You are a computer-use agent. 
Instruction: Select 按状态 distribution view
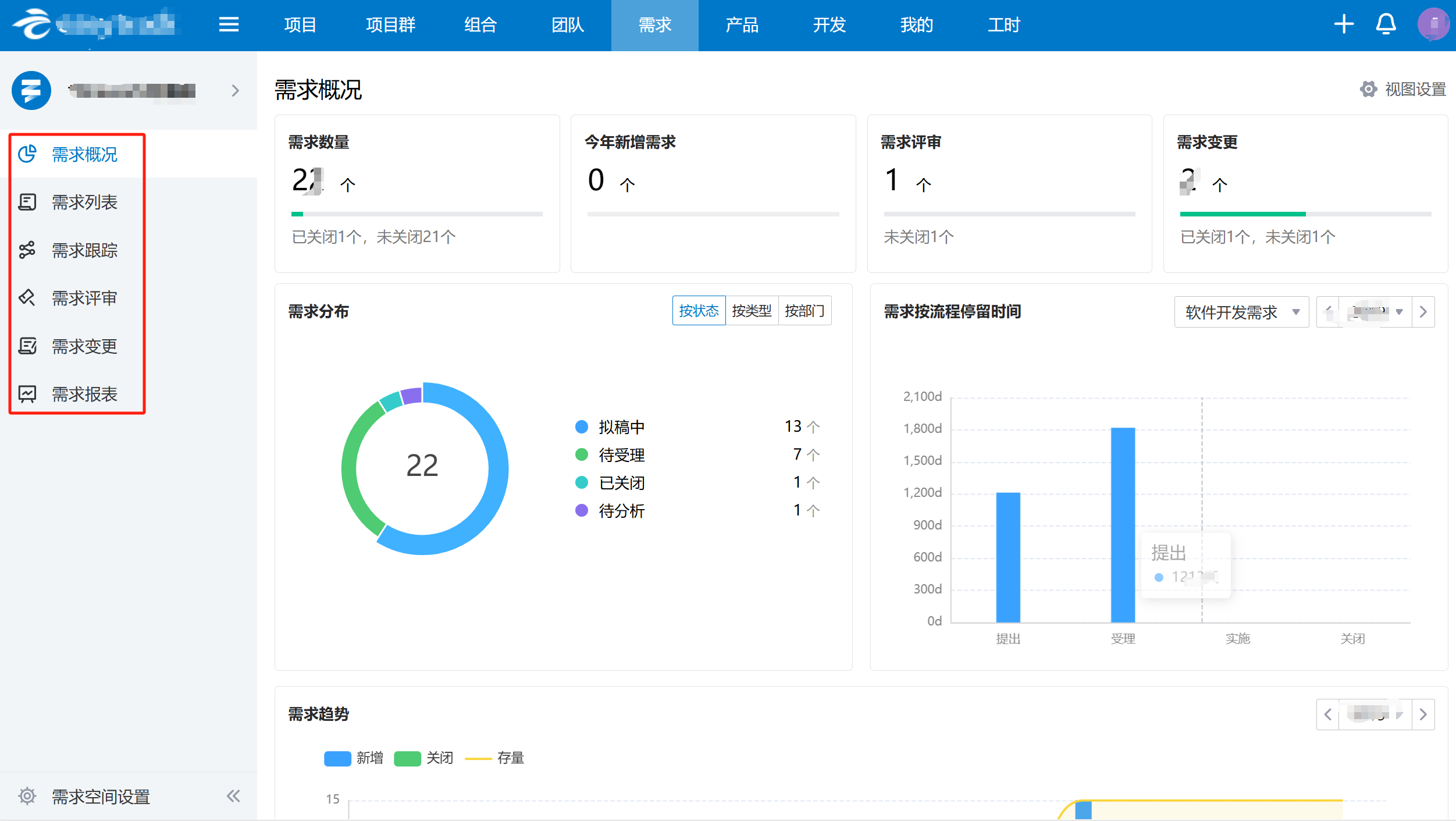pos(699,311)
